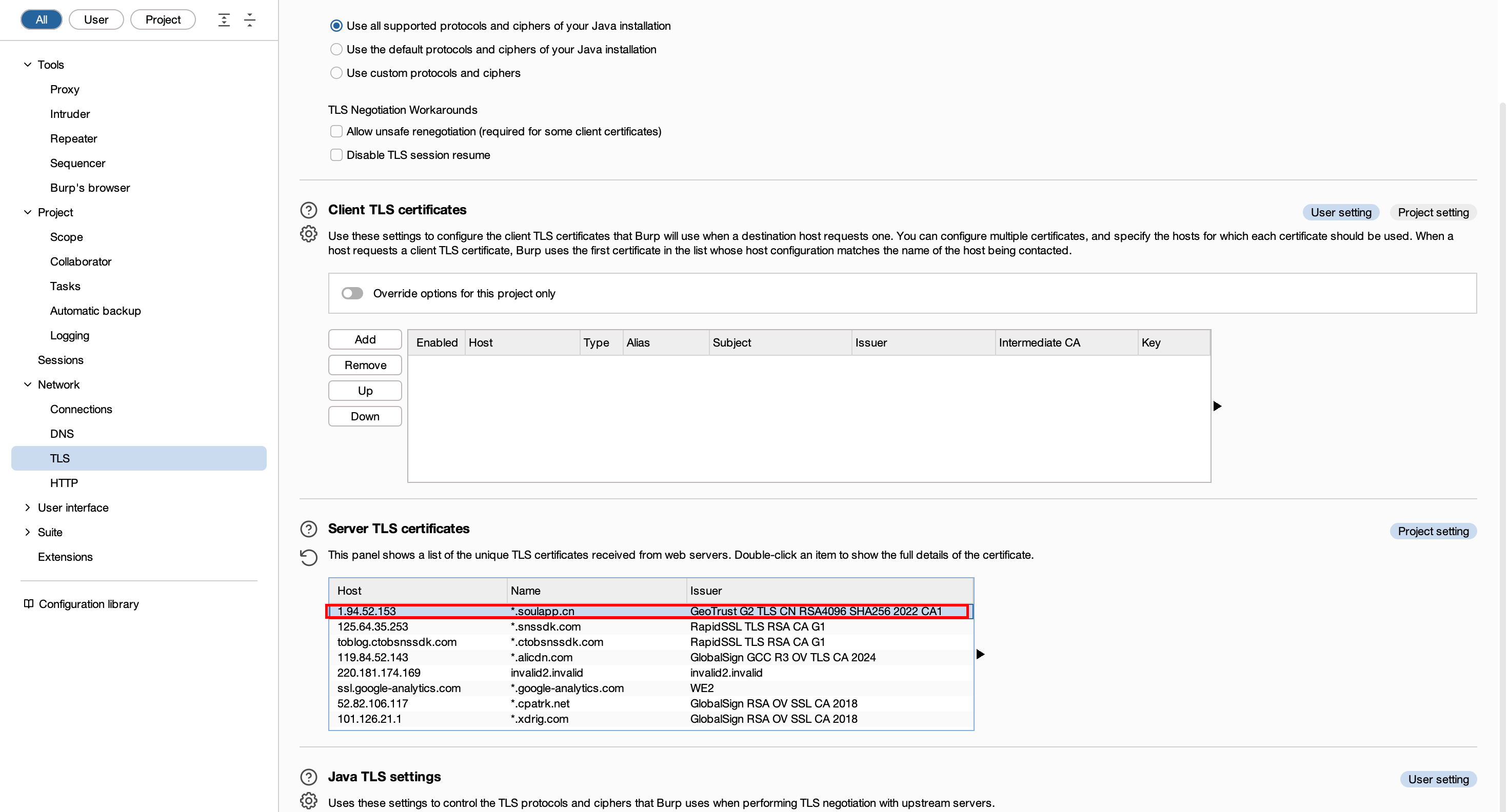Screen dimensions: 1508x812
Task: Check Disable TLS session resume
Action: pos(336,155)
